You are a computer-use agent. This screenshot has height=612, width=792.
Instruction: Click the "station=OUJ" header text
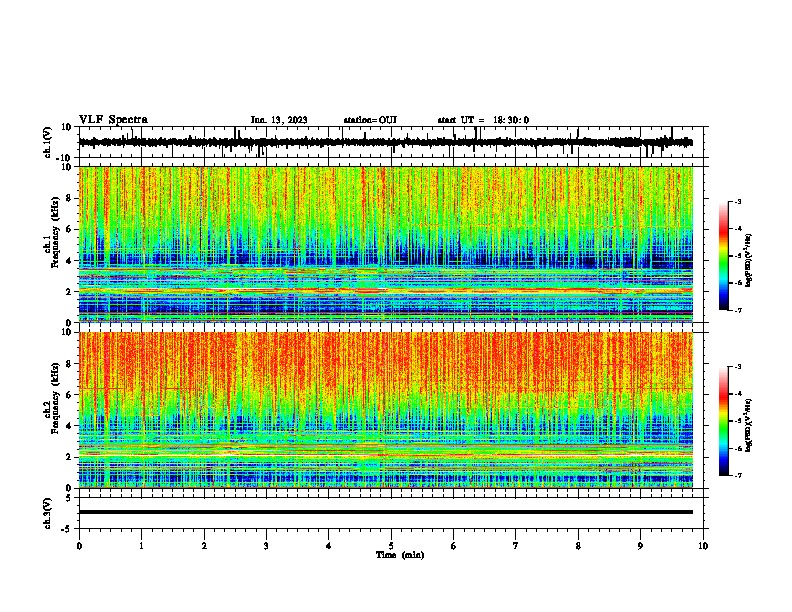tap(370, 120)
